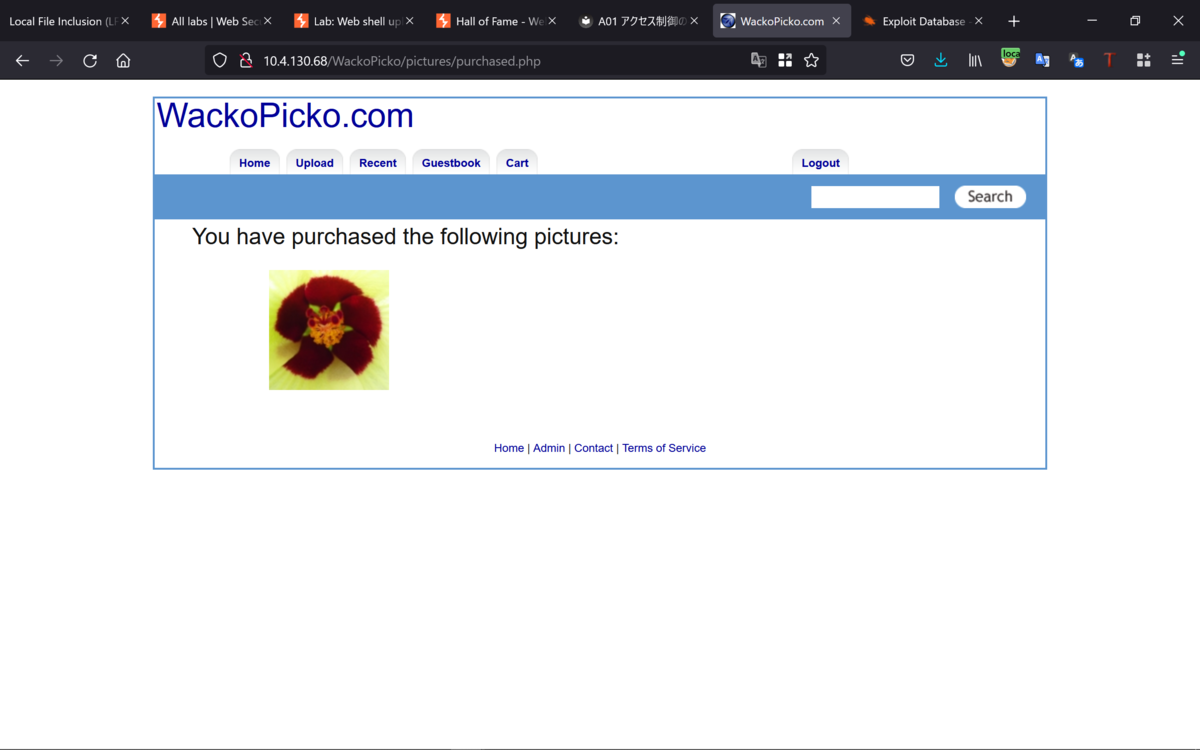Go back to the previous page
The width and height of the screenshot is (1200, 750).
coord(22,61)
